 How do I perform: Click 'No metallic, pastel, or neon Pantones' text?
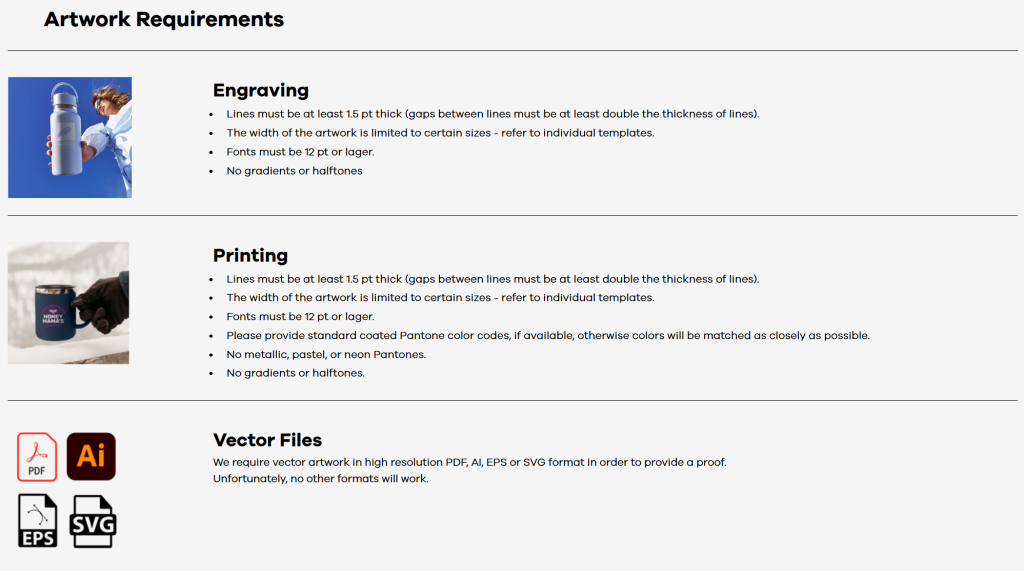(x=326, y=355)
